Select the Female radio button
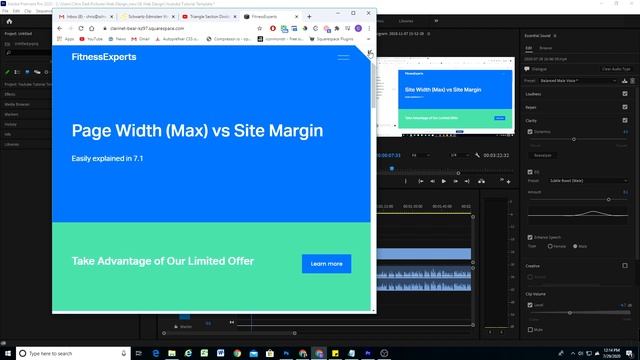This screenshot has height=360, width=640. 550,246
